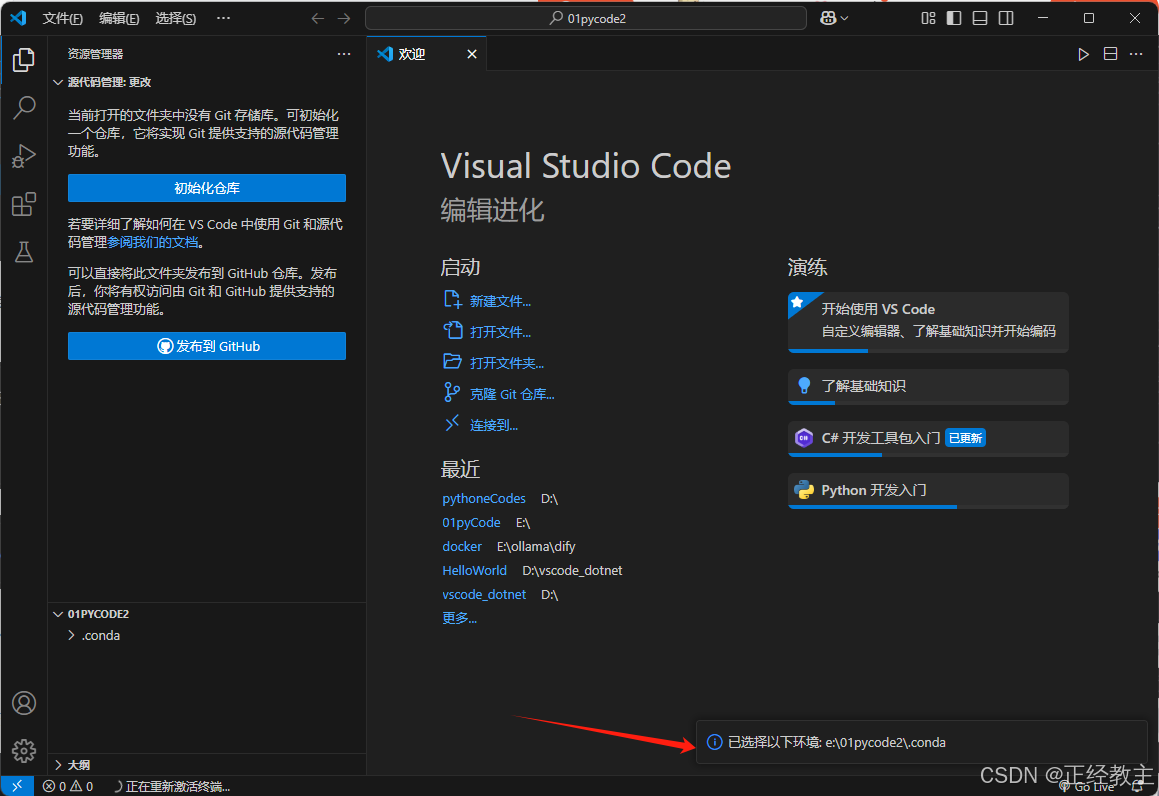Open the Copilot chat icon in title bar
Viewport: 1159px width, 796px height.
828,18
